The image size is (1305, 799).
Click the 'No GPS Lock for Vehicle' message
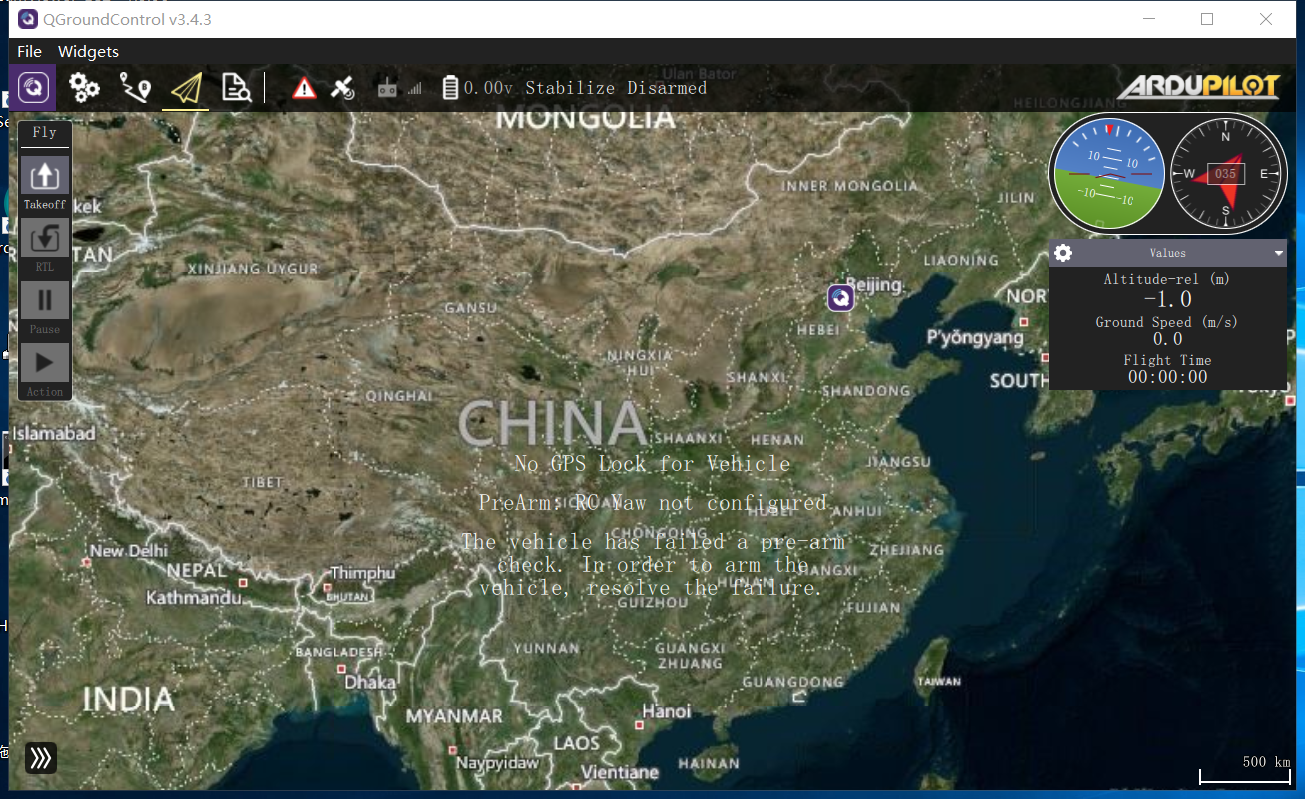point(652,464)
